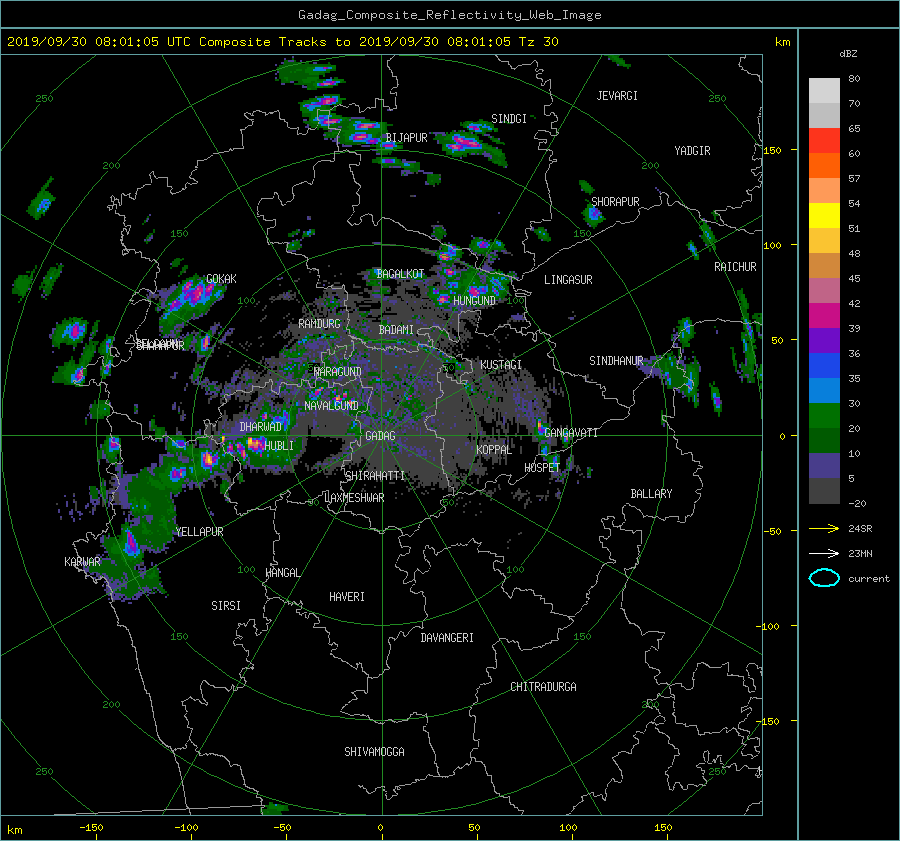Click the SINDGI city label

click(x=509, y=119)
